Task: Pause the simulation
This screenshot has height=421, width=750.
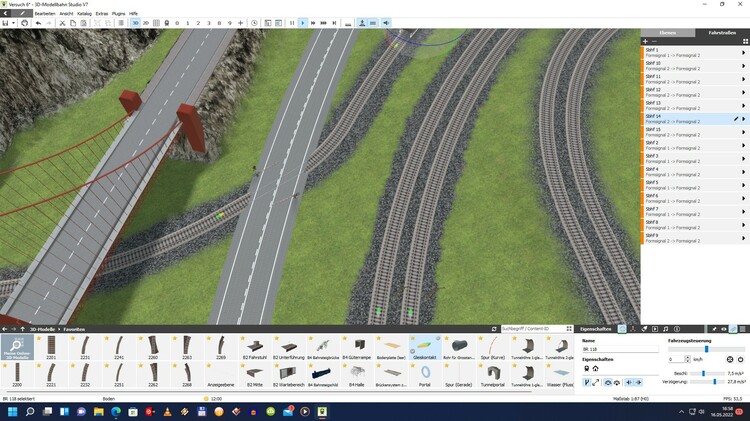Action: coord(292,23)
